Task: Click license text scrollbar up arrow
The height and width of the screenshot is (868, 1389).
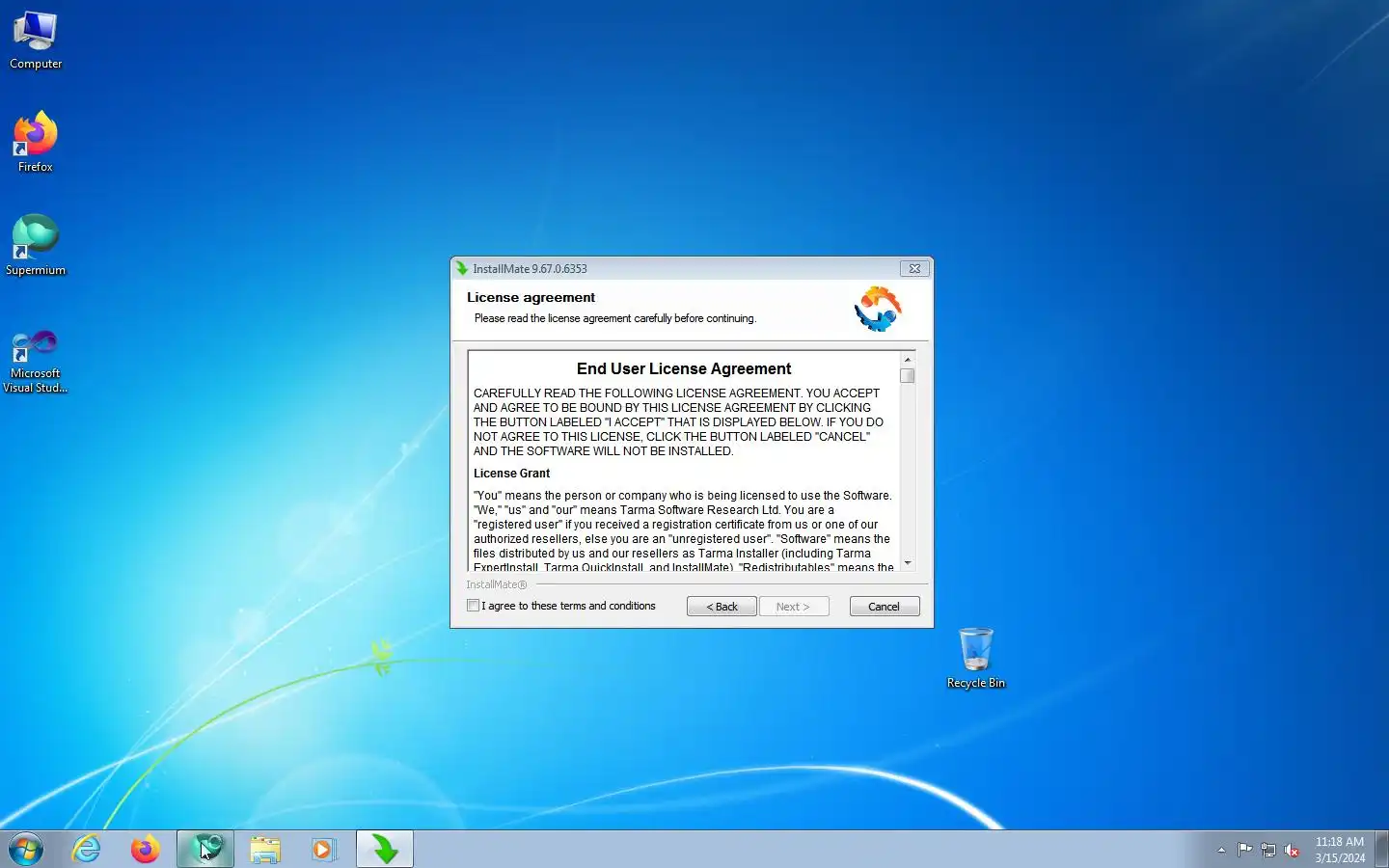Action: pyautogui.click(x=908, y=360)
